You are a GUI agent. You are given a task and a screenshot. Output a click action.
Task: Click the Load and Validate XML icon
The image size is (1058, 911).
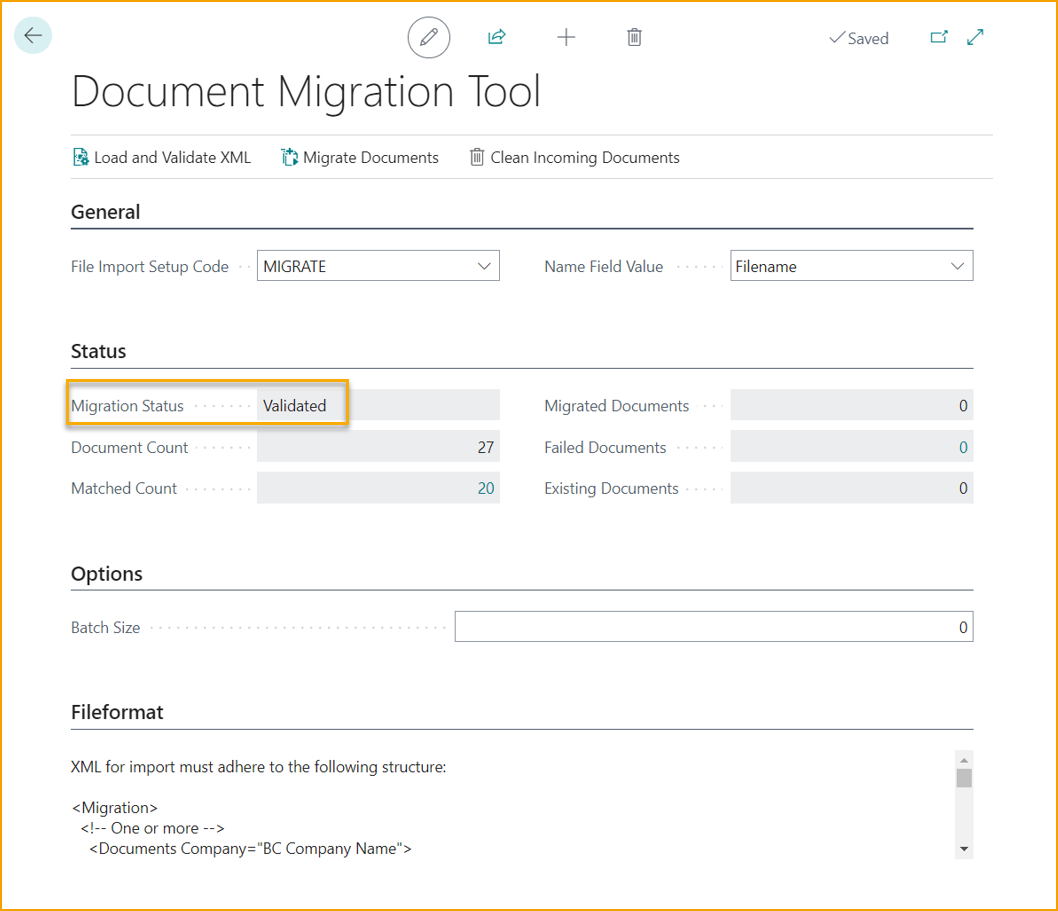(x=80, y=157)
